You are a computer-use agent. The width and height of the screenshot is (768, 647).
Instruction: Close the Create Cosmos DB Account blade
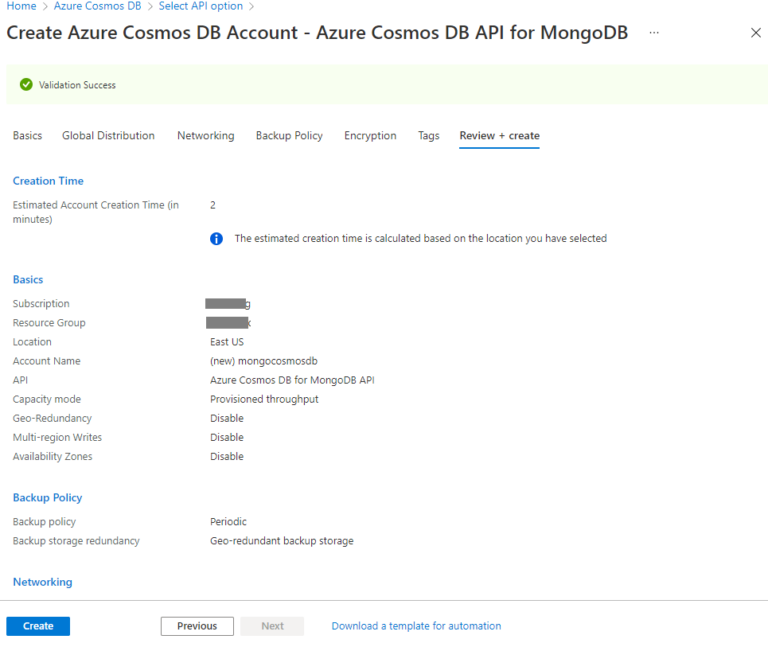pos(755,33)
